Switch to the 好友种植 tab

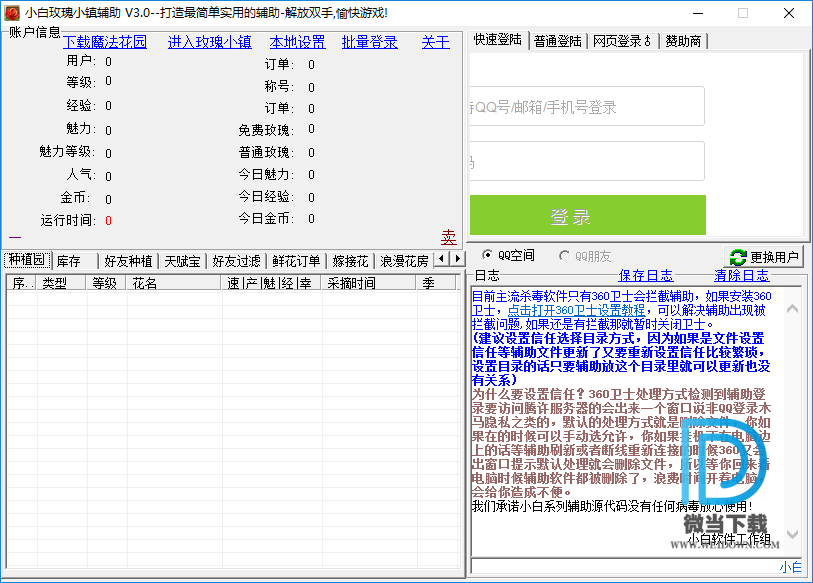pos(128,261)
